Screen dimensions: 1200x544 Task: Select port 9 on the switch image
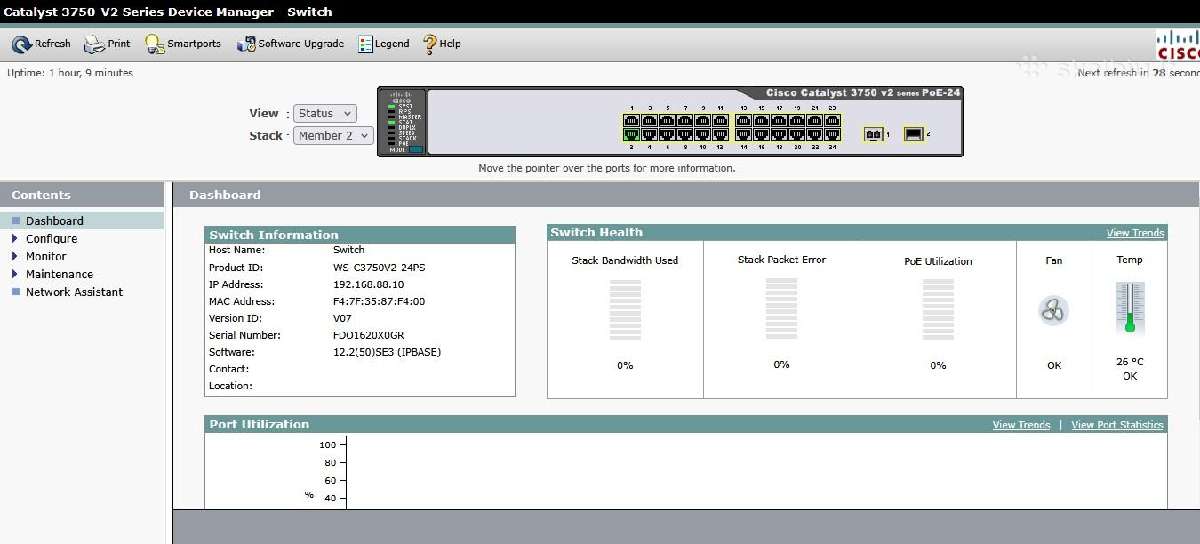click(702, 120)
